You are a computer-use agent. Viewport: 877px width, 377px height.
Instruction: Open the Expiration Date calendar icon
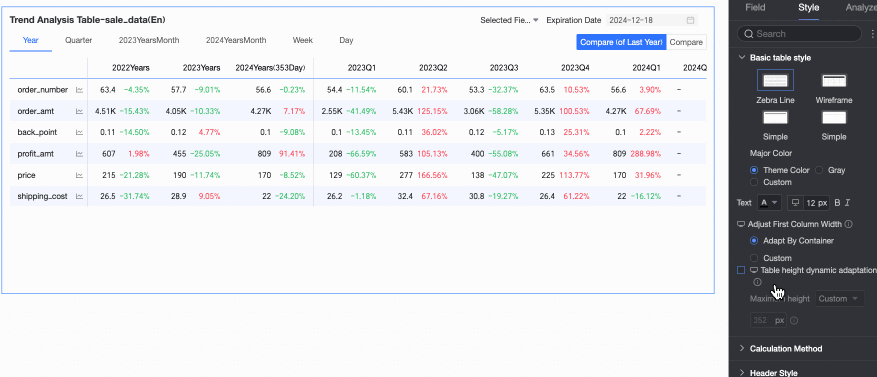click(x=691, y=20)
